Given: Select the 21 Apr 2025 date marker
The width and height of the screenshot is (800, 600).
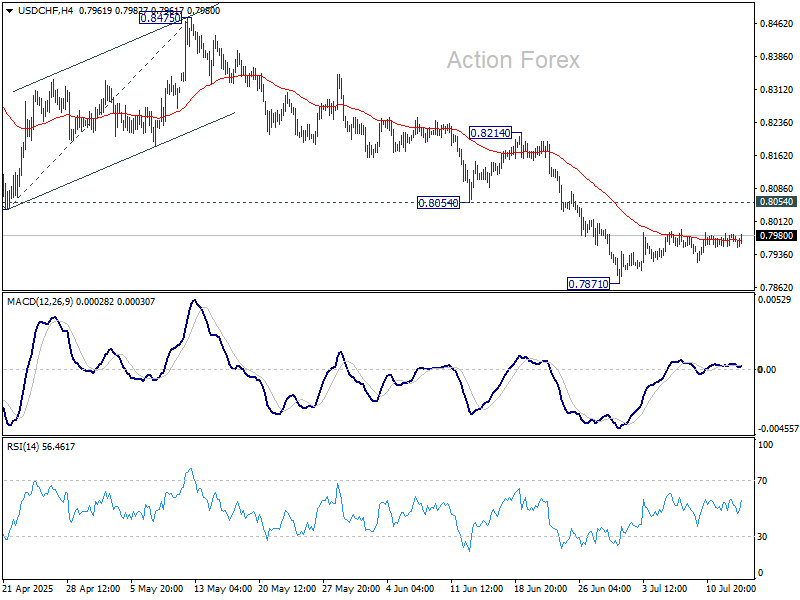Looking at the screenshot, I should coord(29,590).
